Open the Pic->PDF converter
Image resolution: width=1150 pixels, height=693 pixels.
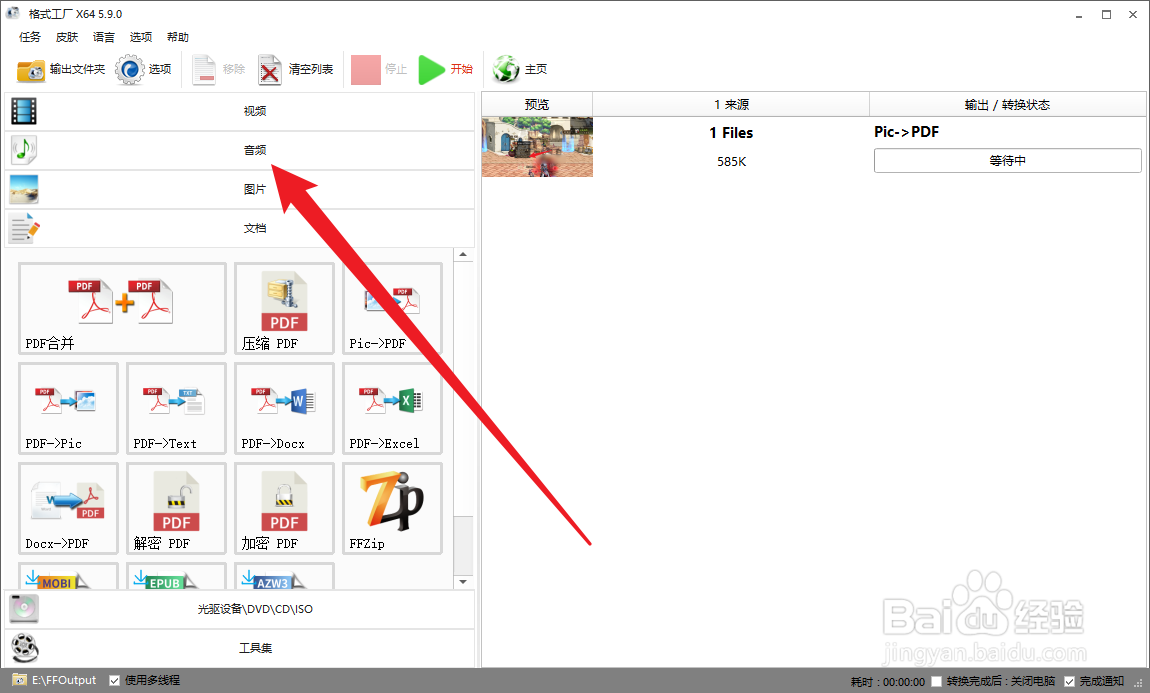point(392,308)
